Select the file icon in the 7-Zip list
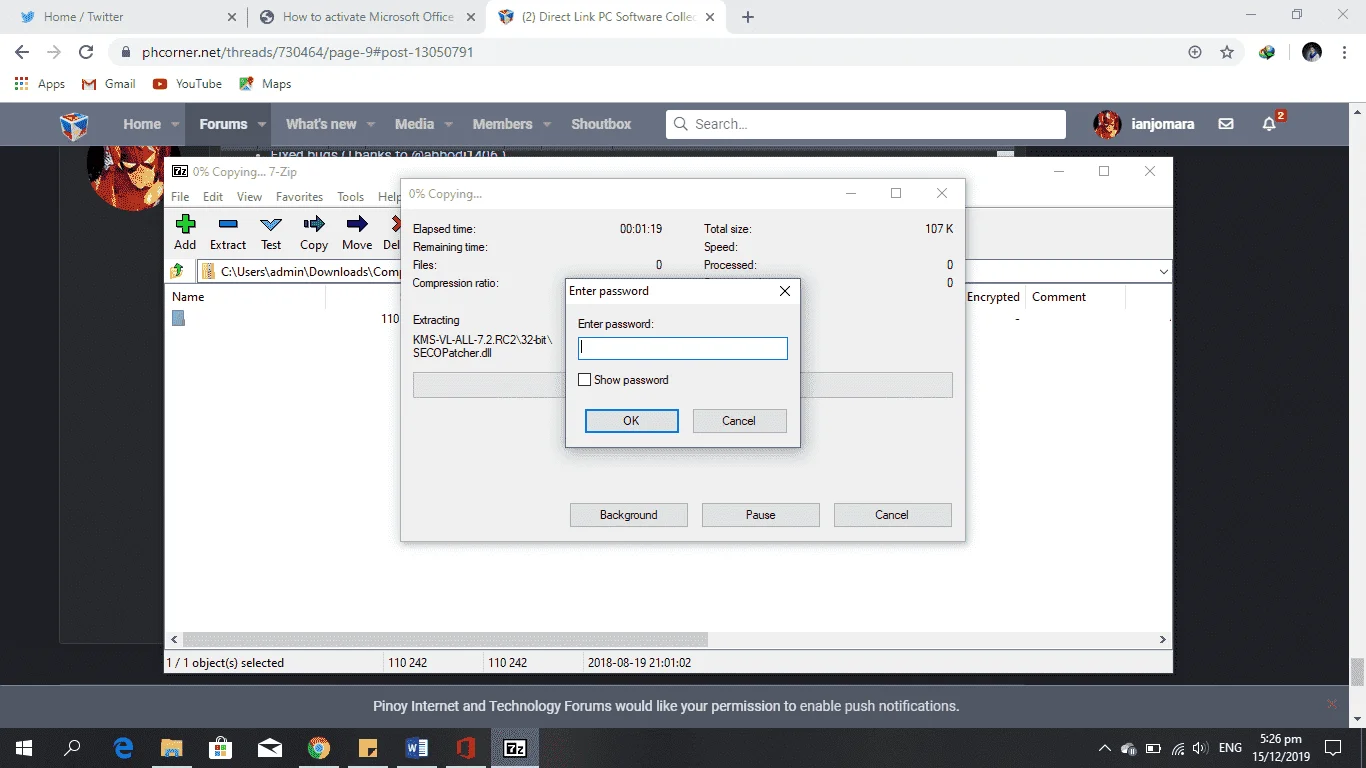Viewport: 1366px width, 768px height. point(178,318)
